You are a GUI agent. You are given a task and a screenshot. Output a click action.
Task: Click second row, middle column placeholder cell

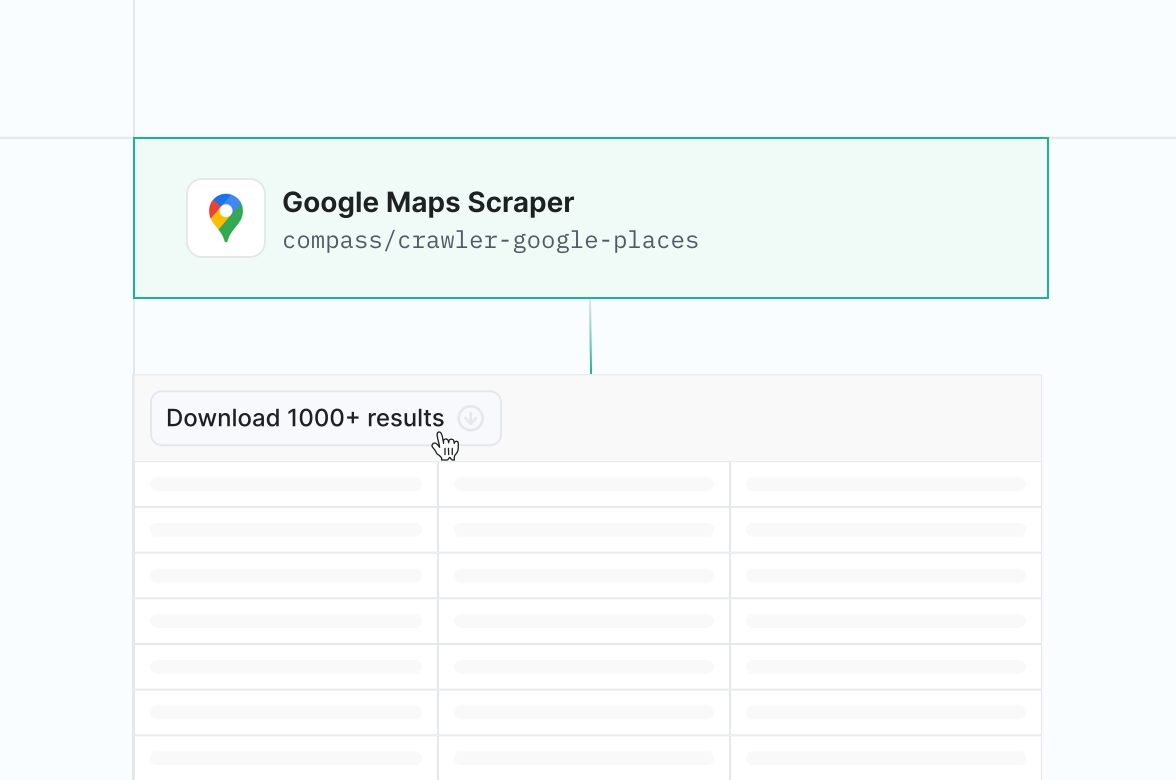584,530
